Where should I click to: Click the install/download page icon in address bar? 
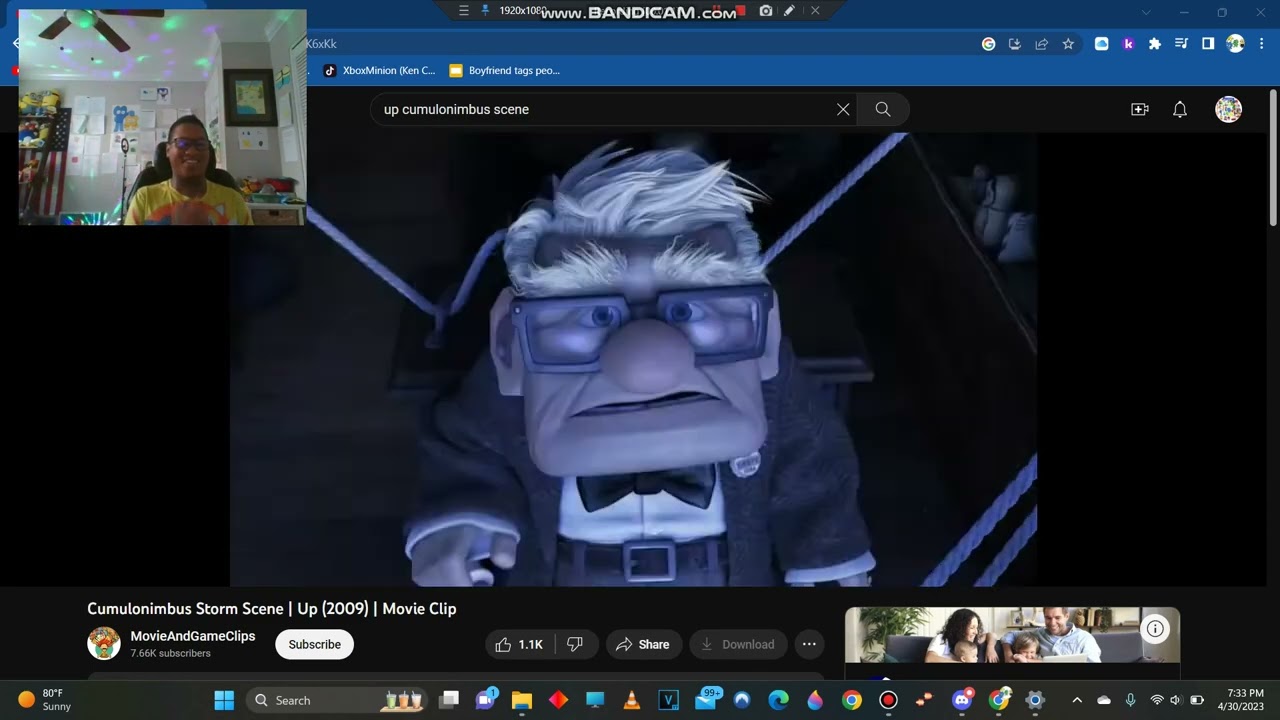(x=1015, y=44)
